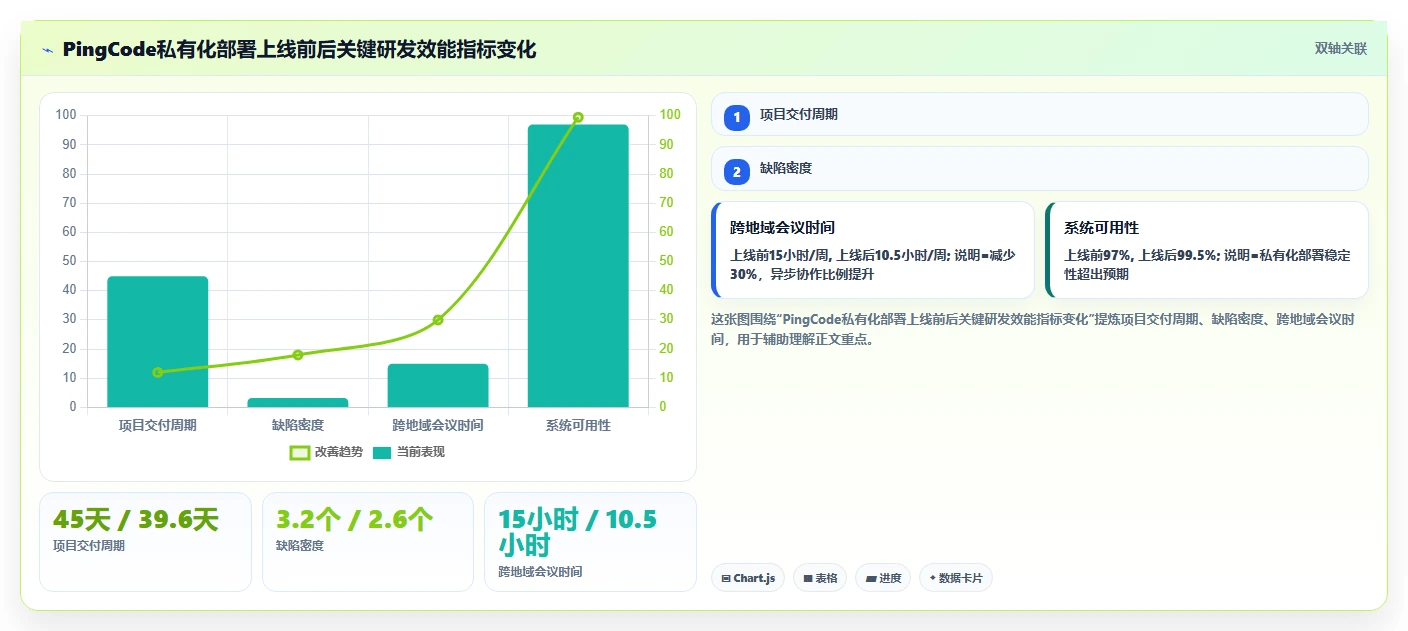Click the description paragraph starting 这张图围绕
1408x631 pixels.
(x=1035, y=329)
